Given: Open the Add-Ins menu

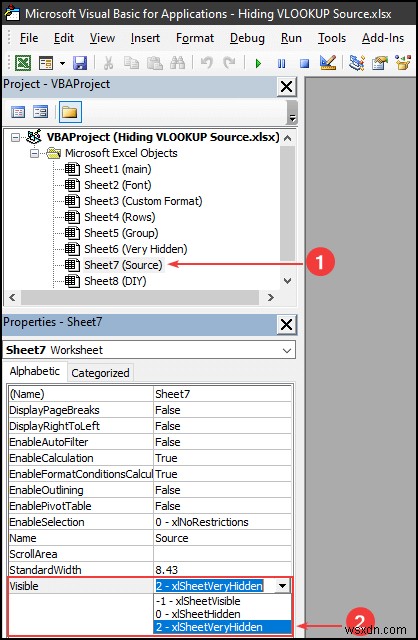Looking at the screenshot, I should point(383,38).
